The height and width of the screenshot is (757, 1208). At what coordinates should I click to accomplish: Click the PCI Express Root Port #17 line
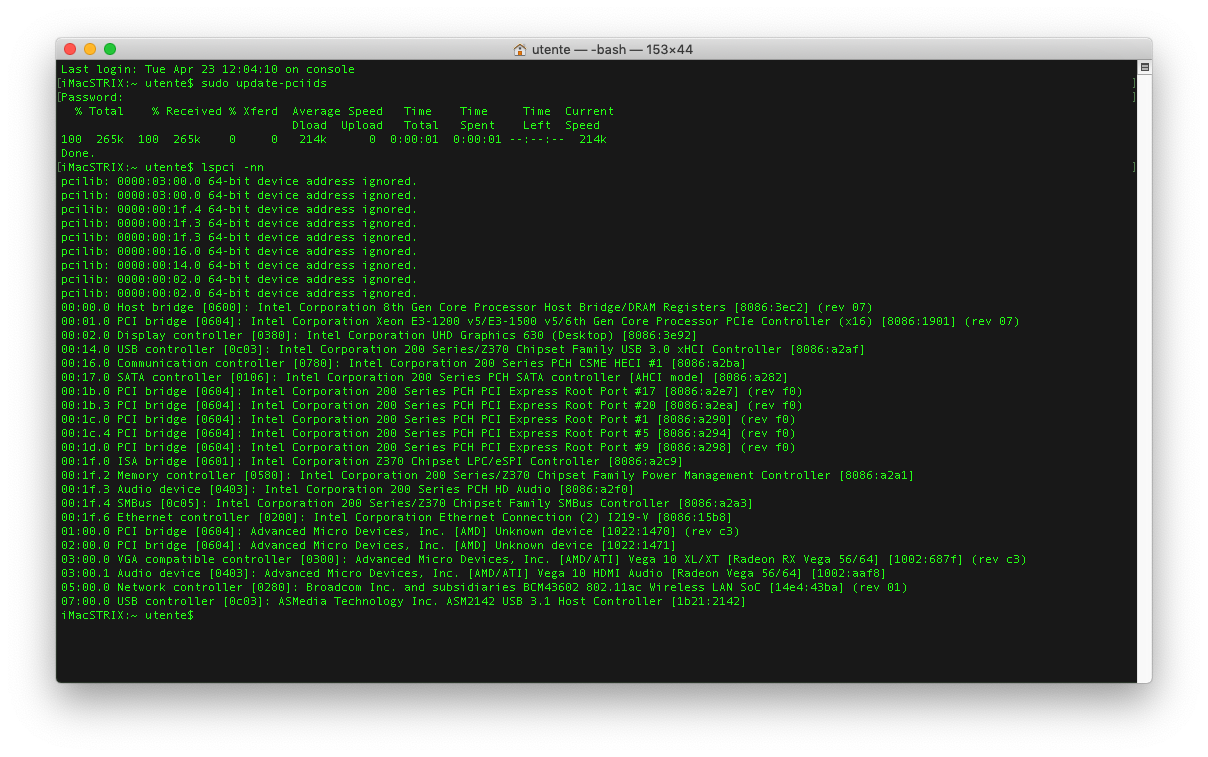(x=432, y=391)
